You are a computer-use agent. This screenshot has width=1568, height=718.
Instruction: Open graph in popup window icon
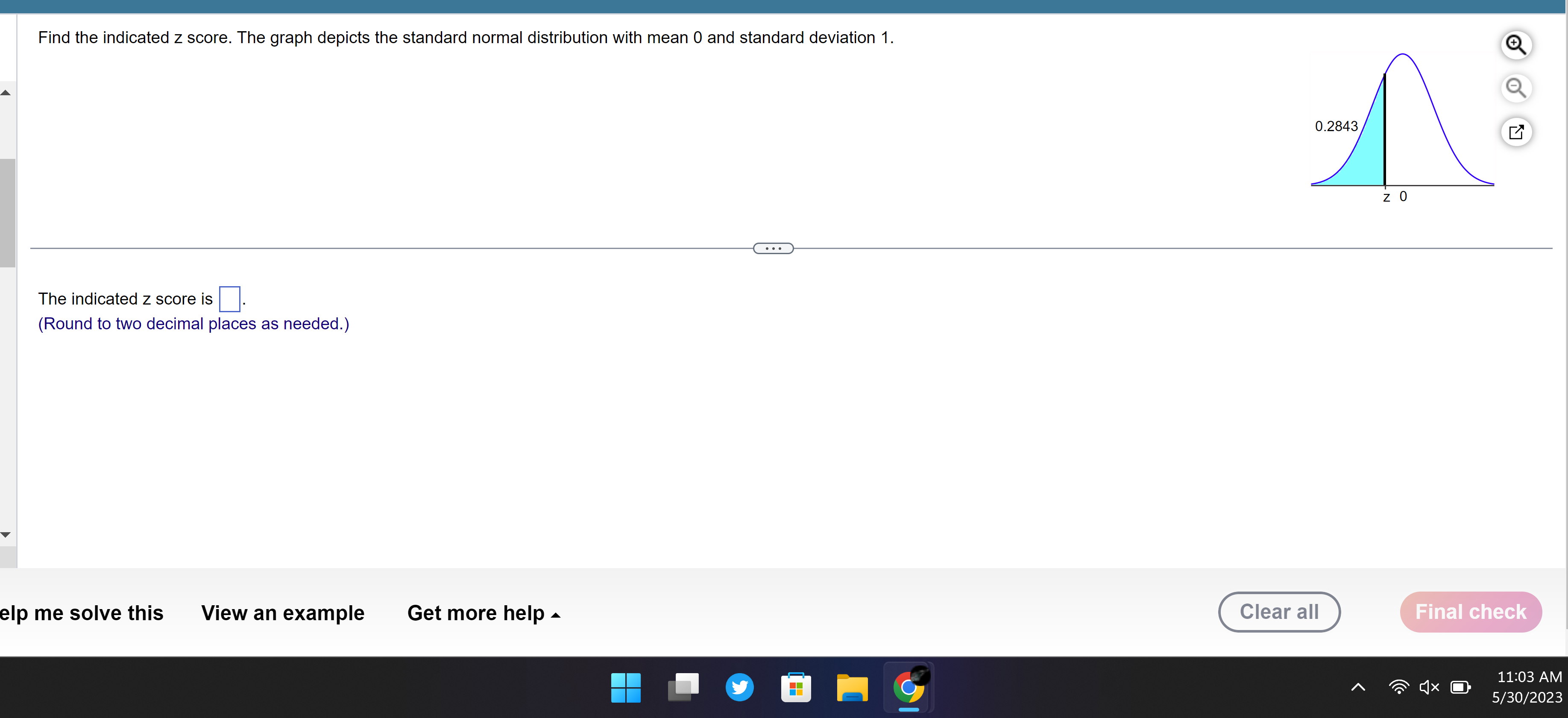pos(1515,132)
